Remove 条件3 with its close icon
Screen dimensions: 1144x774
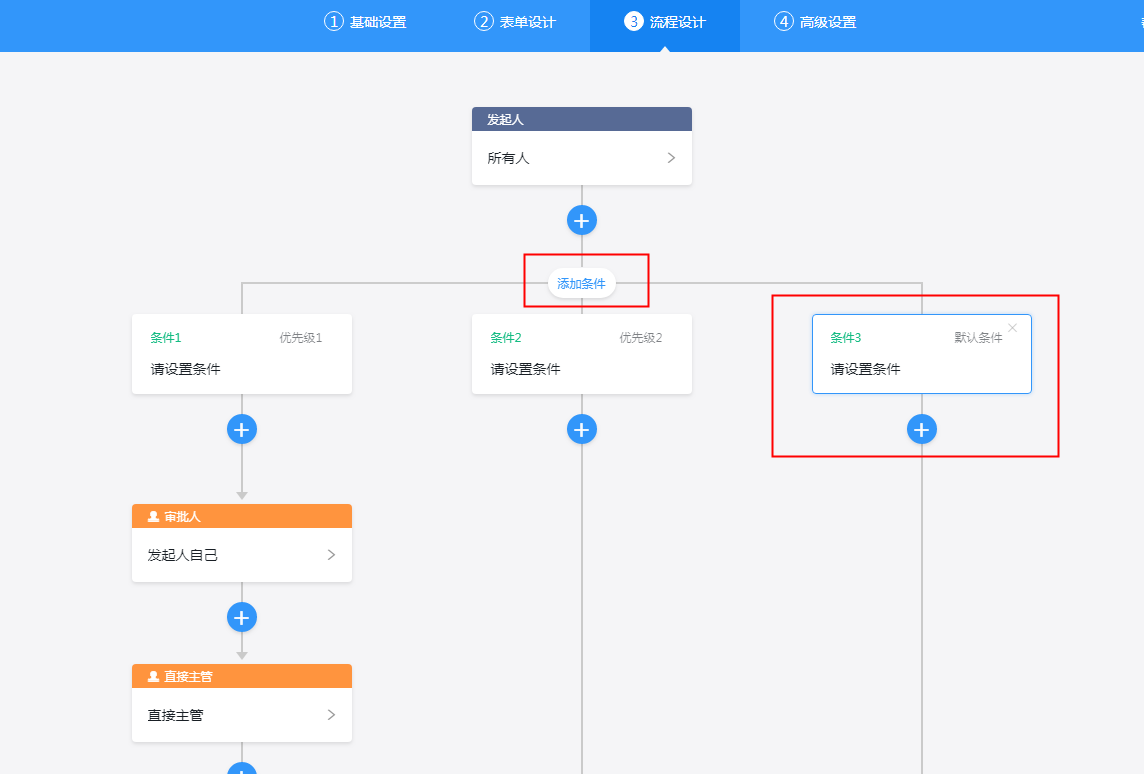point(1012,328)
